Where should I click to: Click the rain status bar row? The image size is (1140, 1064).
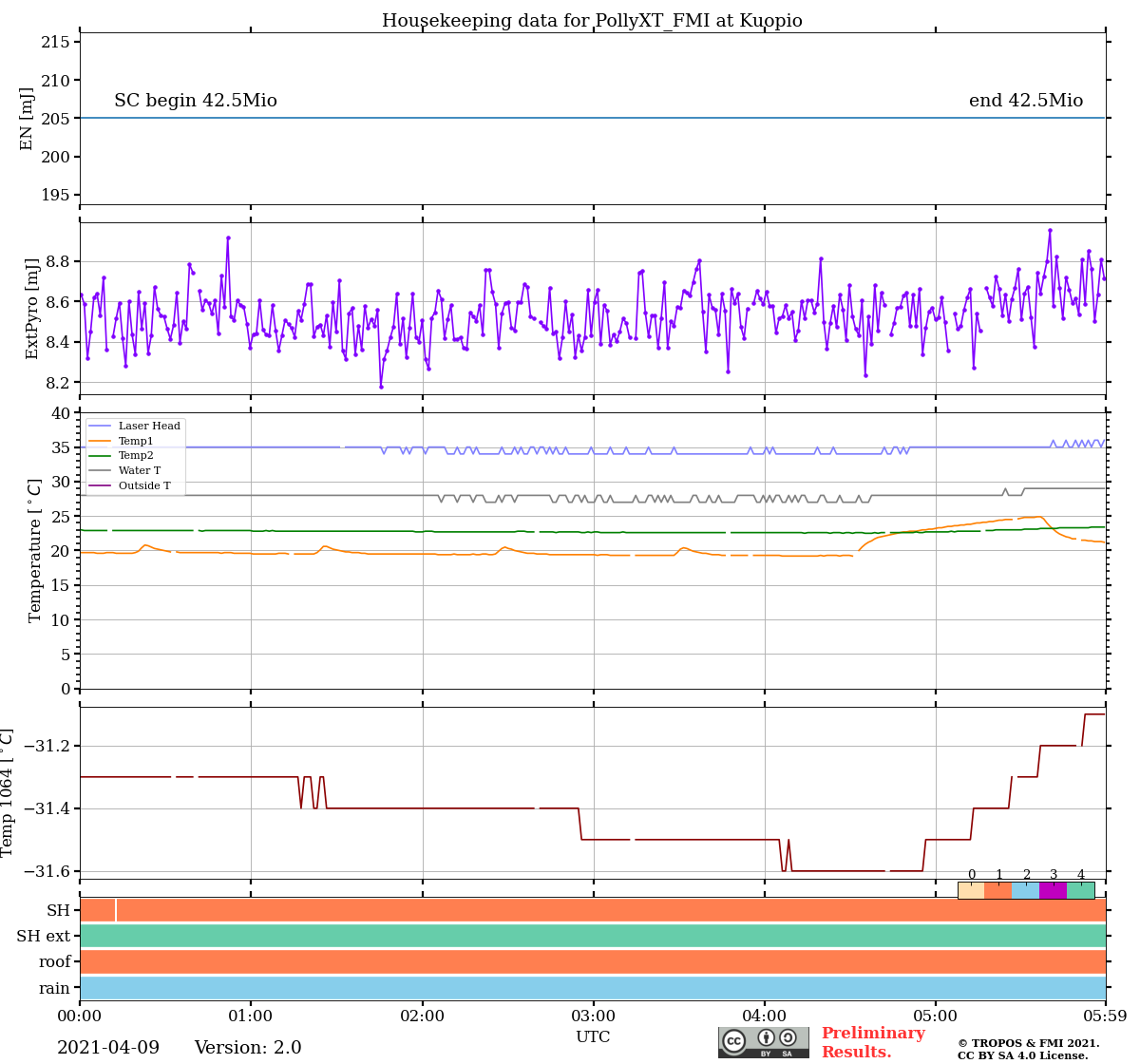[593, 987]
